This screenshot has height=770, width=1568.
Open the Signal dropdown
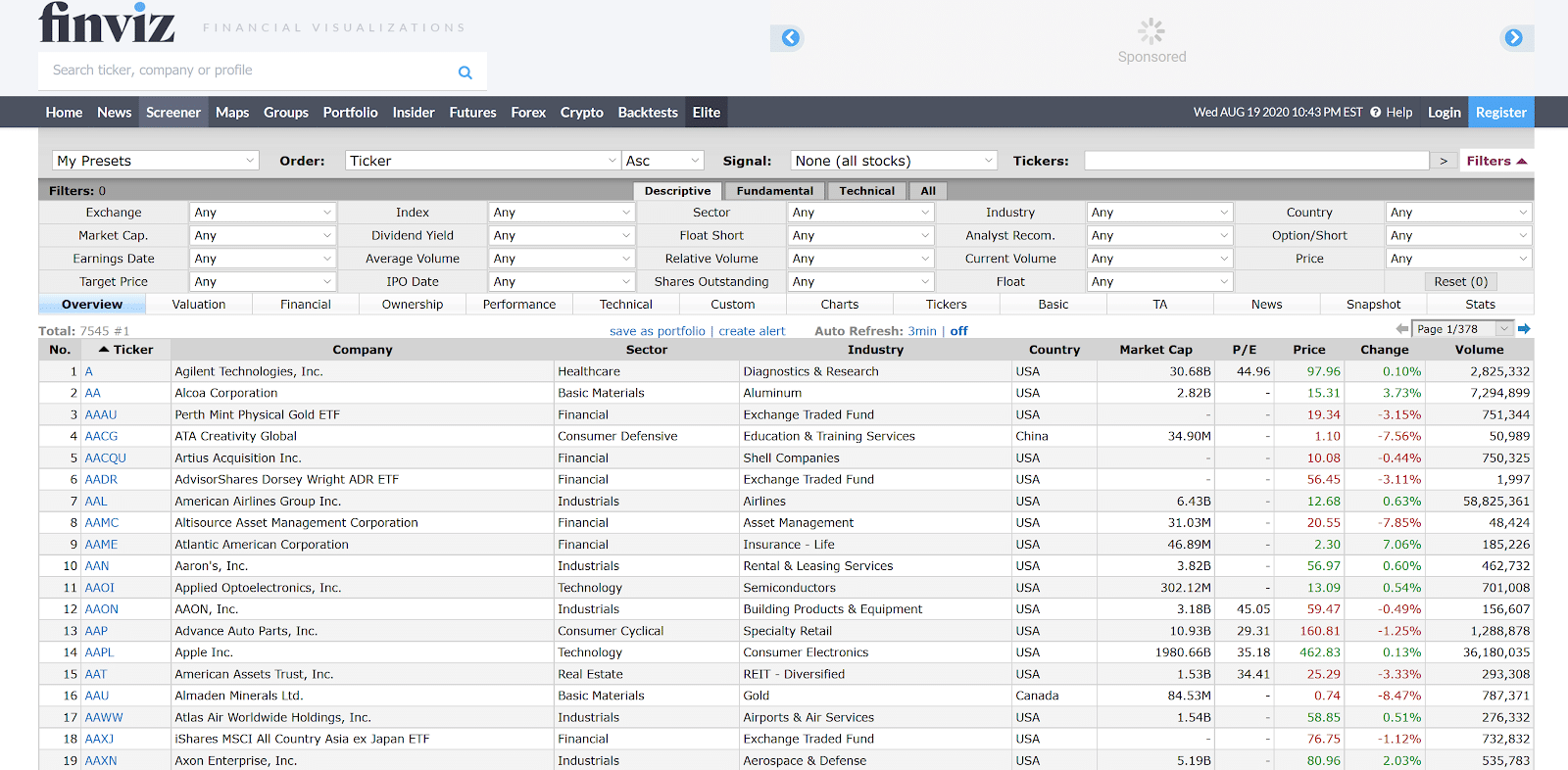[894, 161]
